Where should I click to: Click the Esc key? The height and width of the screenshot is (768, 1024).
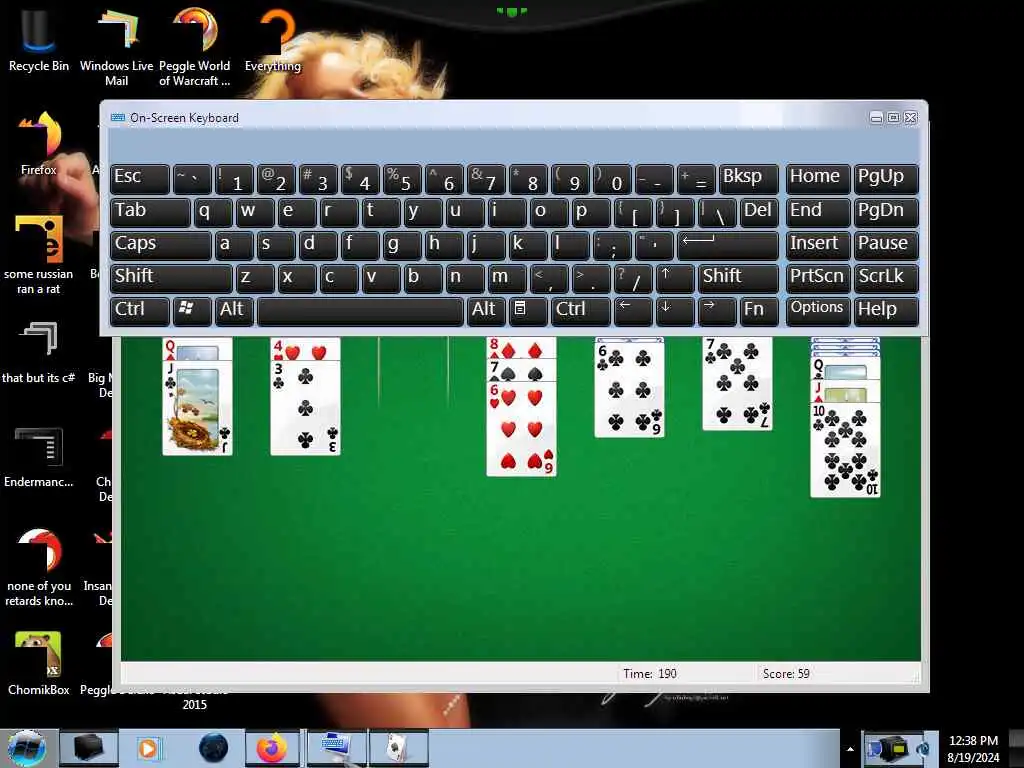coord(140,178)
